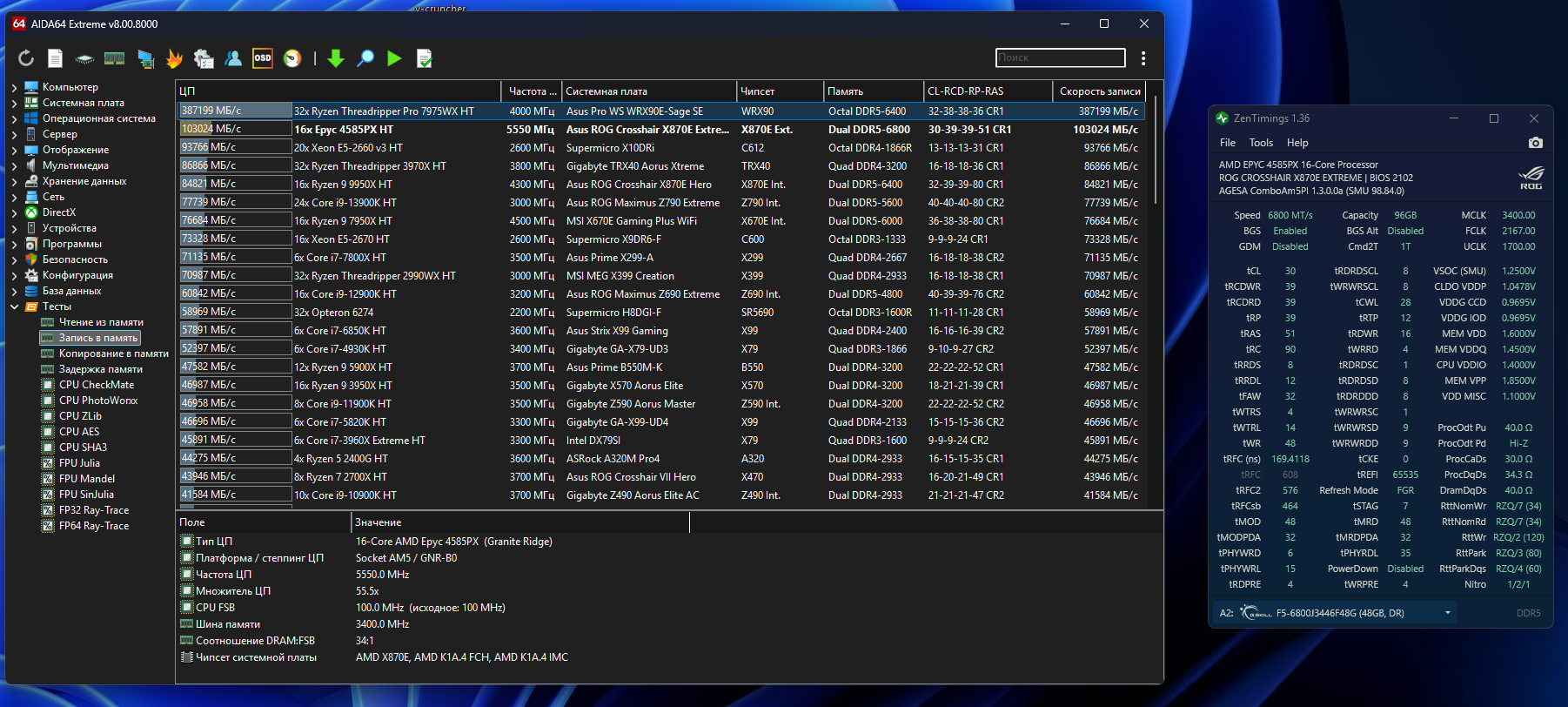This screenshot has width=1568, height=707.
Task: Open the DIMM slot dropdown in ZenTimings
Action: (x=1448, y=613)
